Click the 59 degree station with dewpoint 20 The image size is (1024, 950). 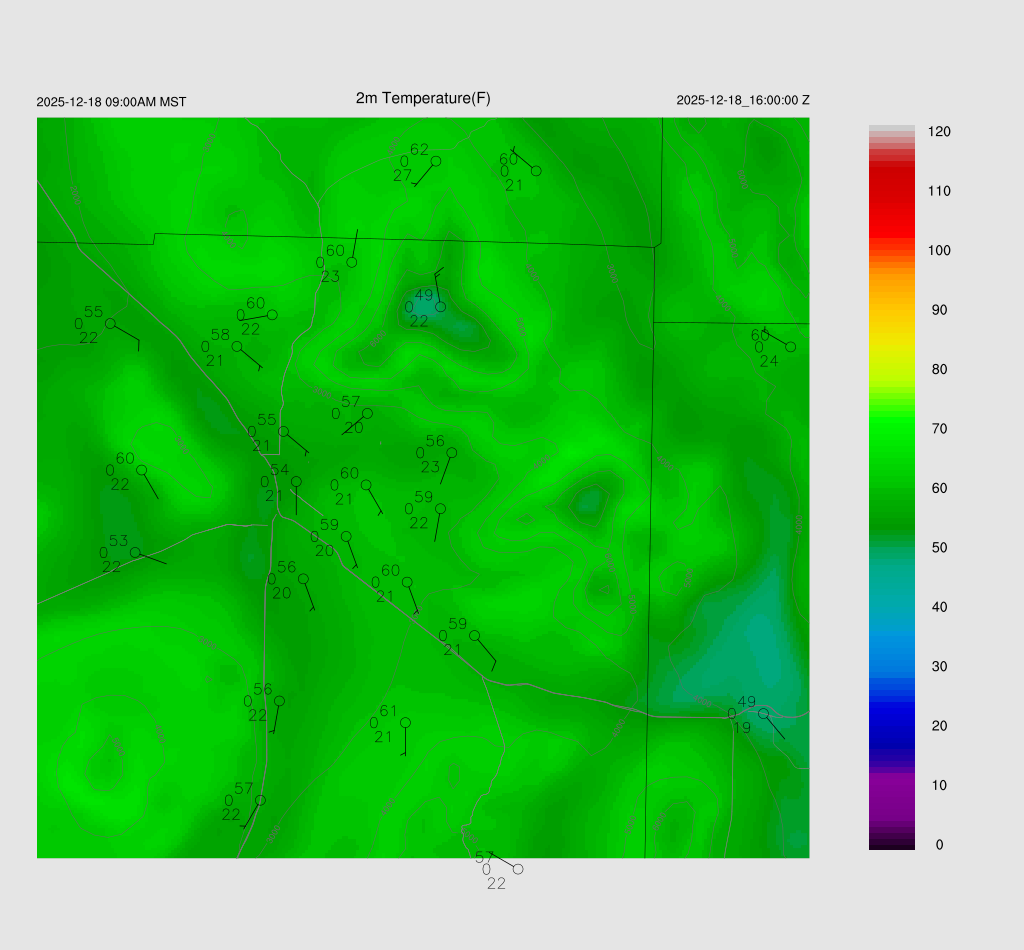click(346, 536)
